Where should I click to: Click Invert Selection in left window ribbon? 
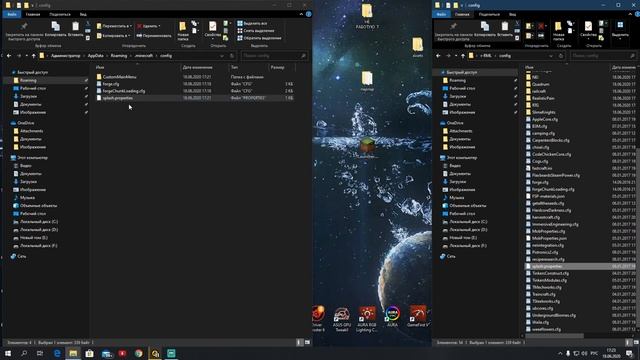point(259,38)
